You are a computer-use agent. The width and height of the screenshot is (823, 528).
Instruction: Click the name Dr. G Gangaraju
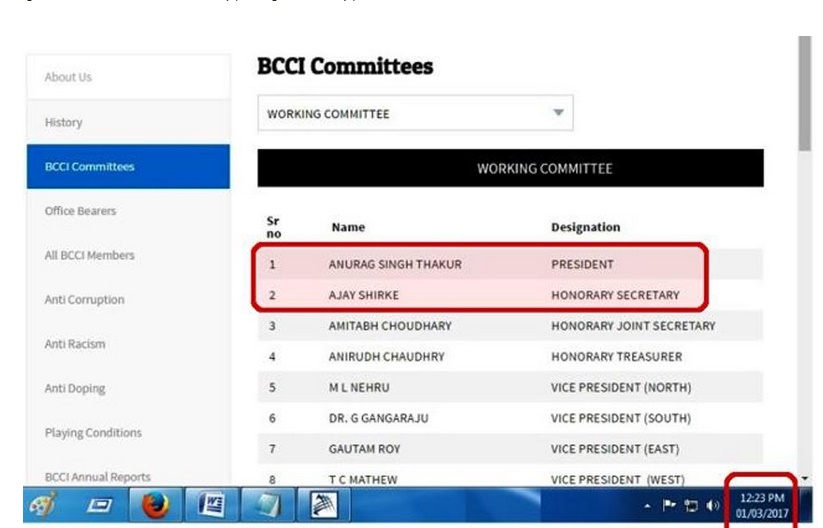(x=378, y=418)
